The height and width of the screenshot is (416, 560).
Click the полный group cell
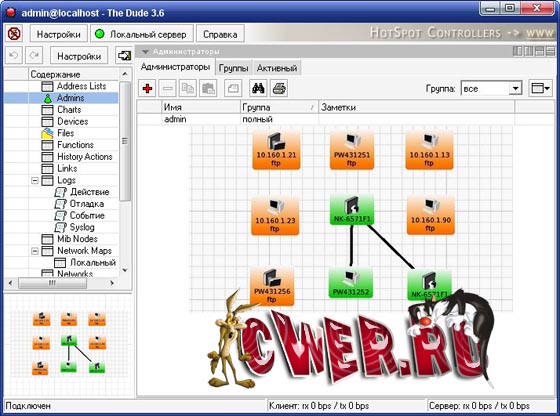coord(257,119)
